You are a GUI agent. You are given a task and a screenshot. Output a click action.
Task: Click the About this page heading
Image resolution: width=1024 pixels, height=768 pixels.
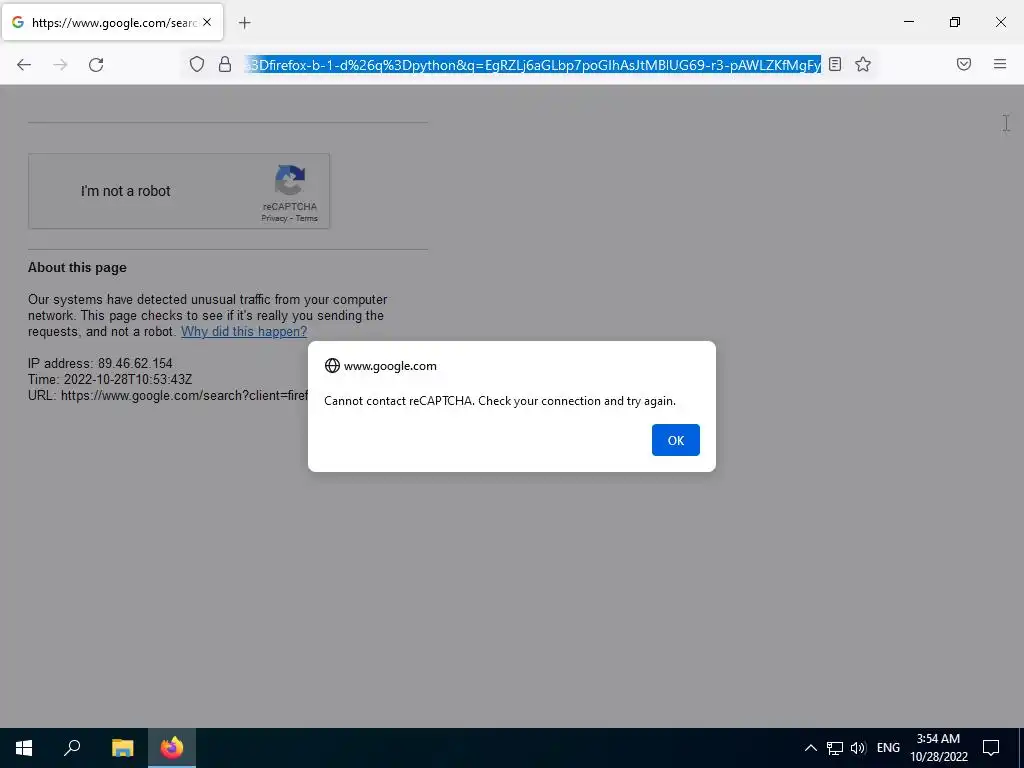(77, 267)
